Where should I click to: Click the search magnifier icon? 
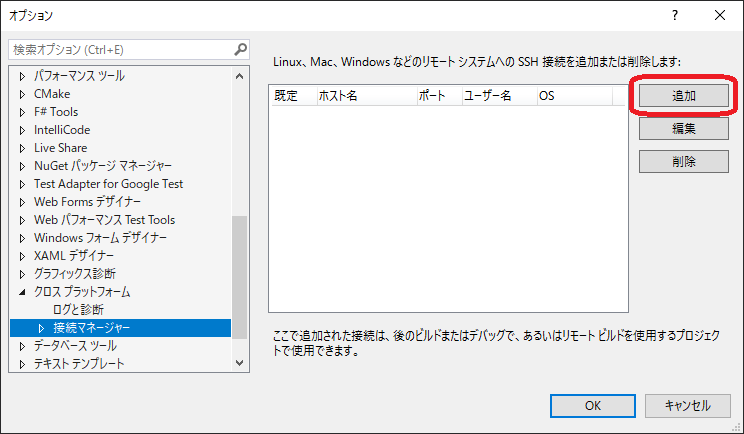241,49
